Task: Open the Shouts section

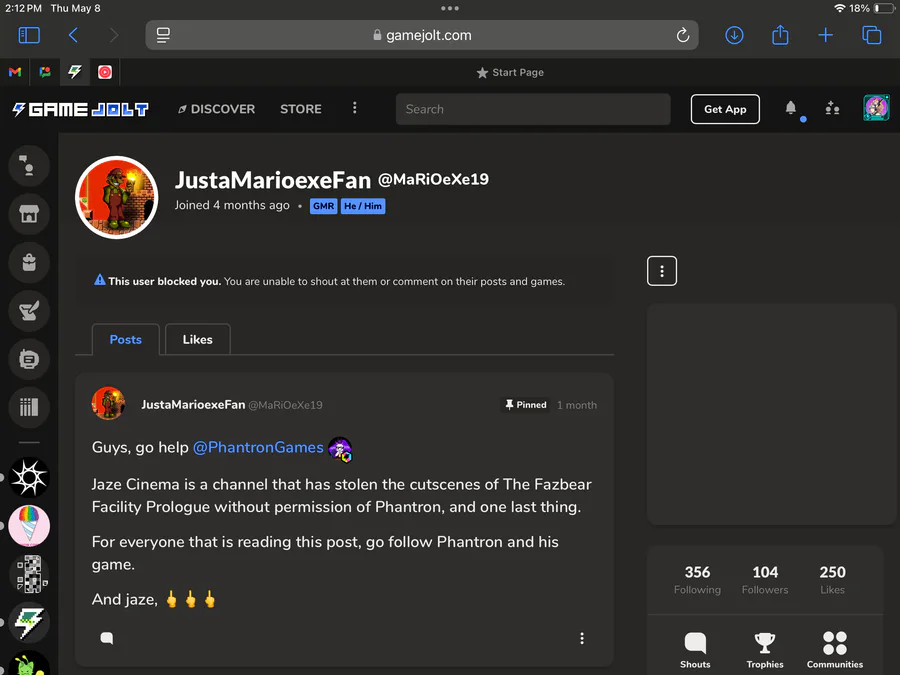Action: pyautogui.click(x=695, y=650)
